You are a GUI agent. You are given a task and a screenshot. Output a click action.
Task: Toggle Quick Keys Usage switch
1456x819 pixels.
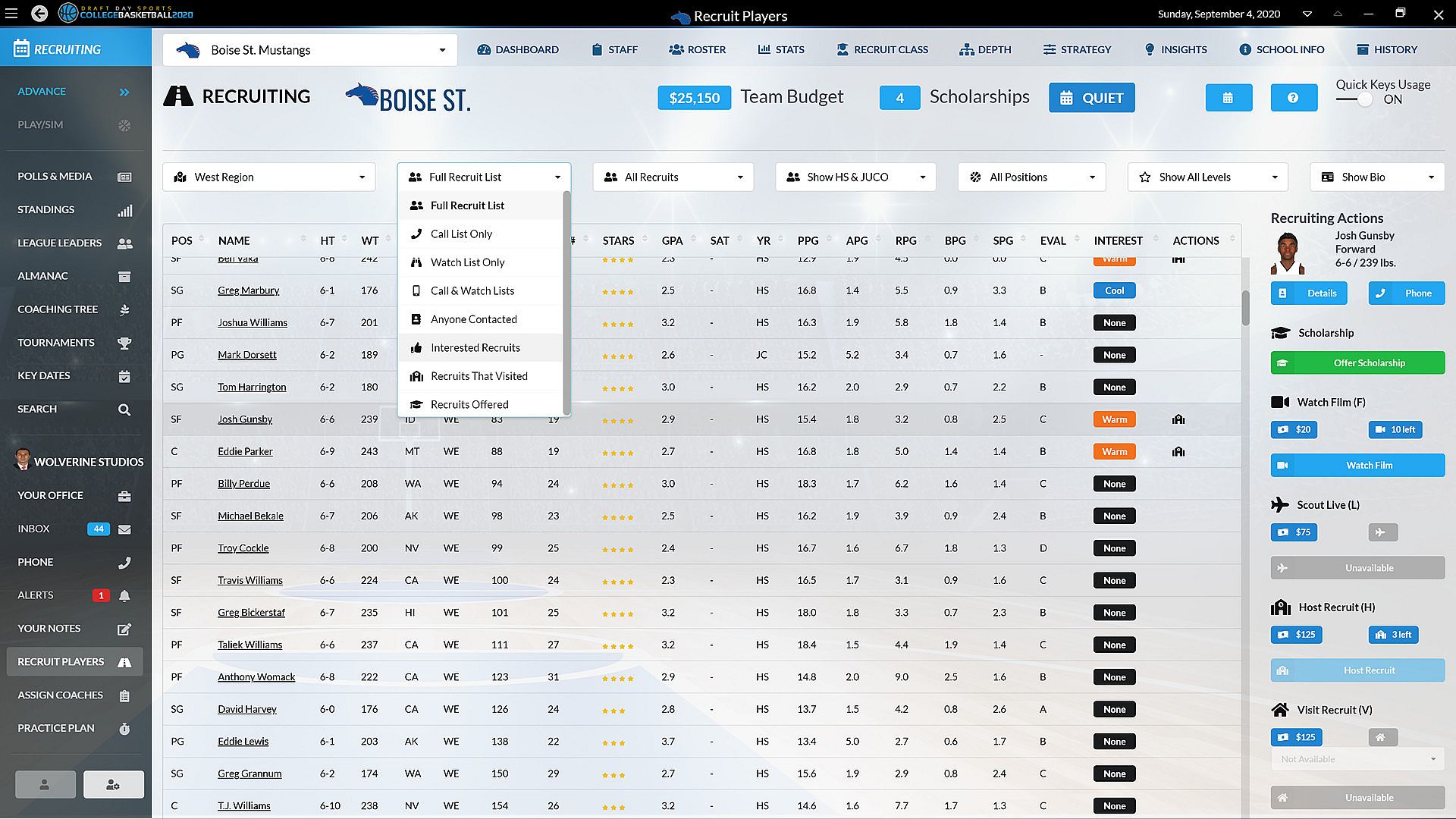coord(1357,99)
